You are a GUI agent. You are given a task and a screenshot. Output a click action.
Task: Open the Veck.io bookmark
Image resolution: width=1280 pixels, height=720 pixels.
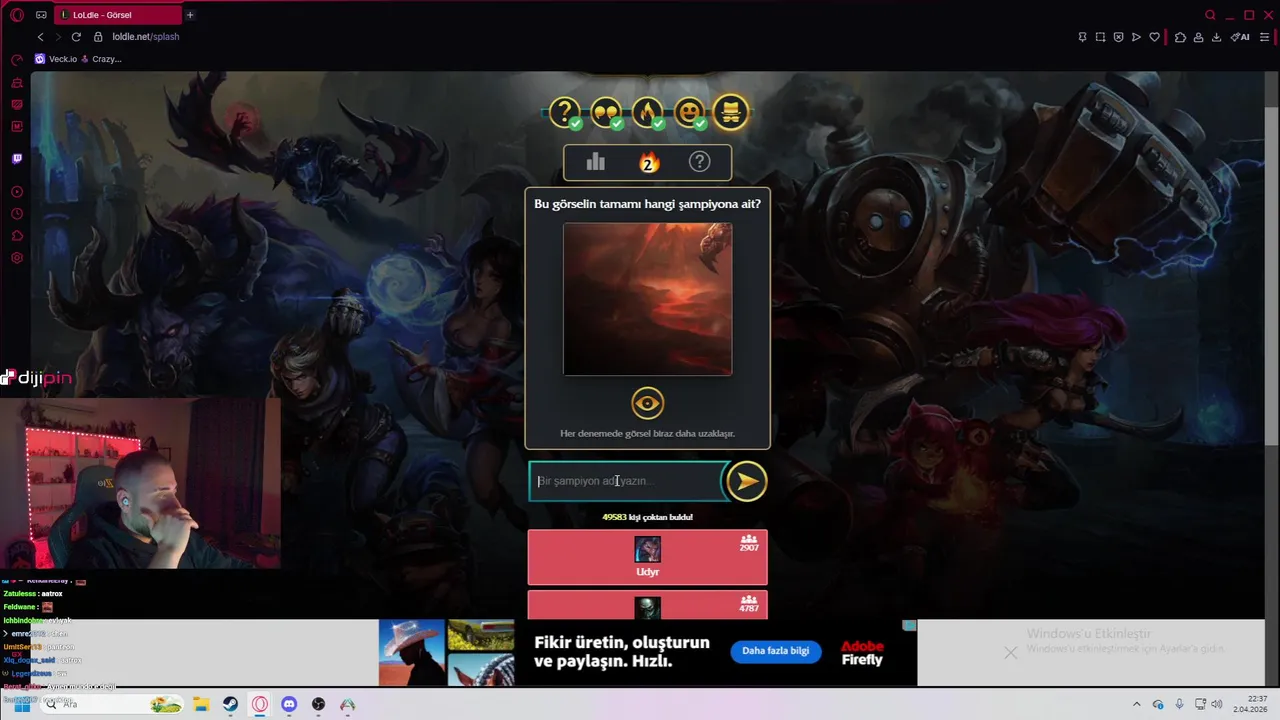pyautogui.click(x=56, y=59)
